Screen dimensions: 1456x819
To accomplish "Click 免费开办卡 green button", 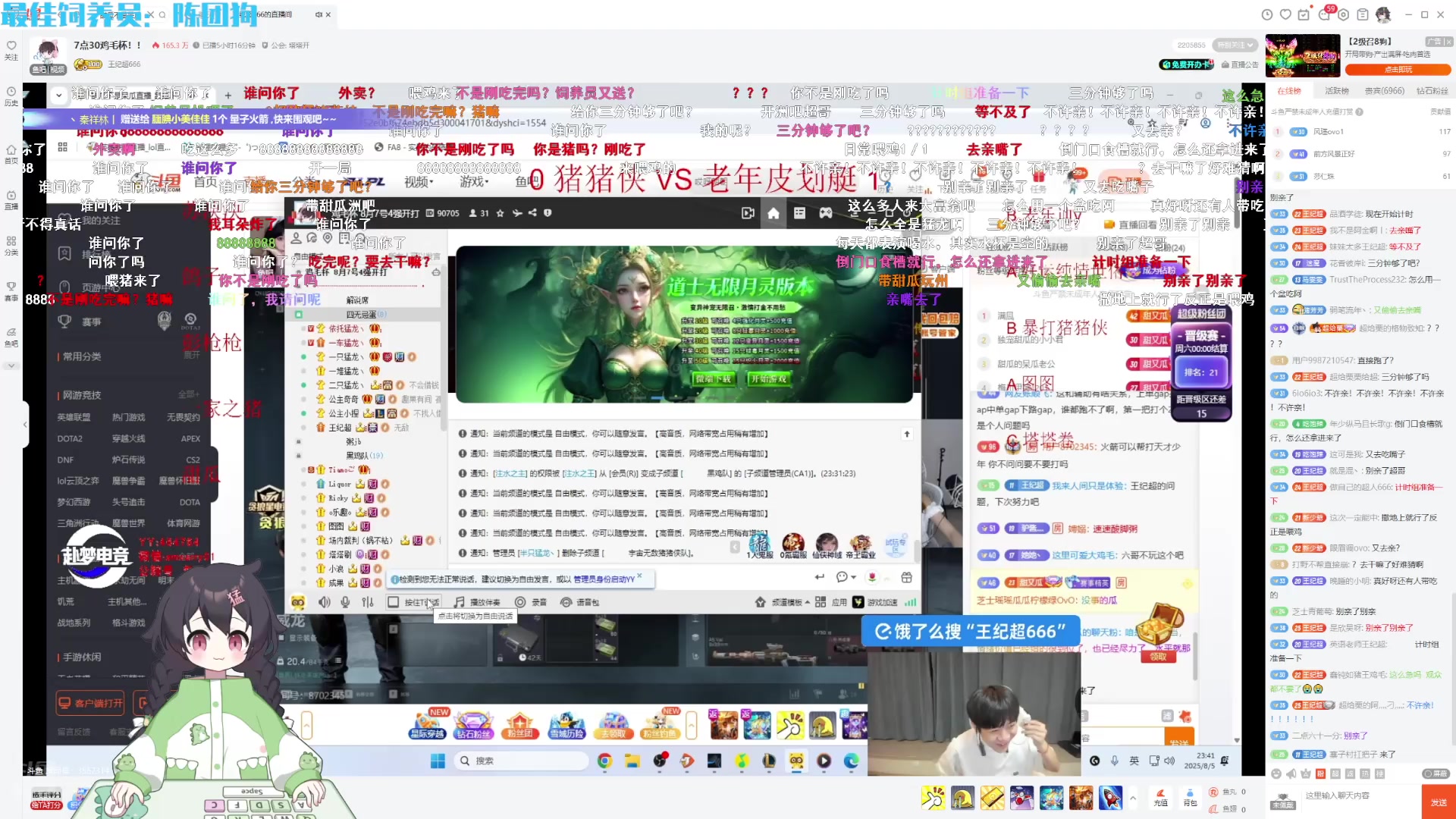I will [x=1186, y=64].
